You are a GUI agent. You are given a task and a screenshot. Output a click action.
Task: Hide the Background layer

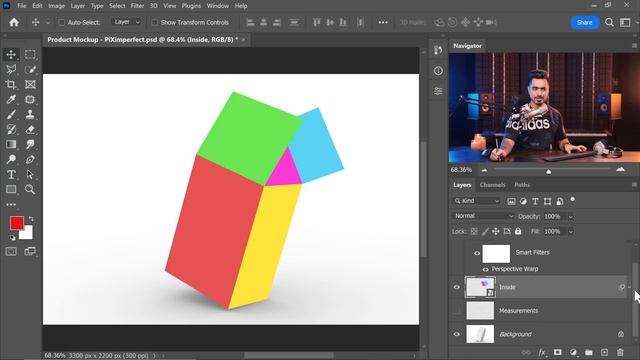point(456,334)
